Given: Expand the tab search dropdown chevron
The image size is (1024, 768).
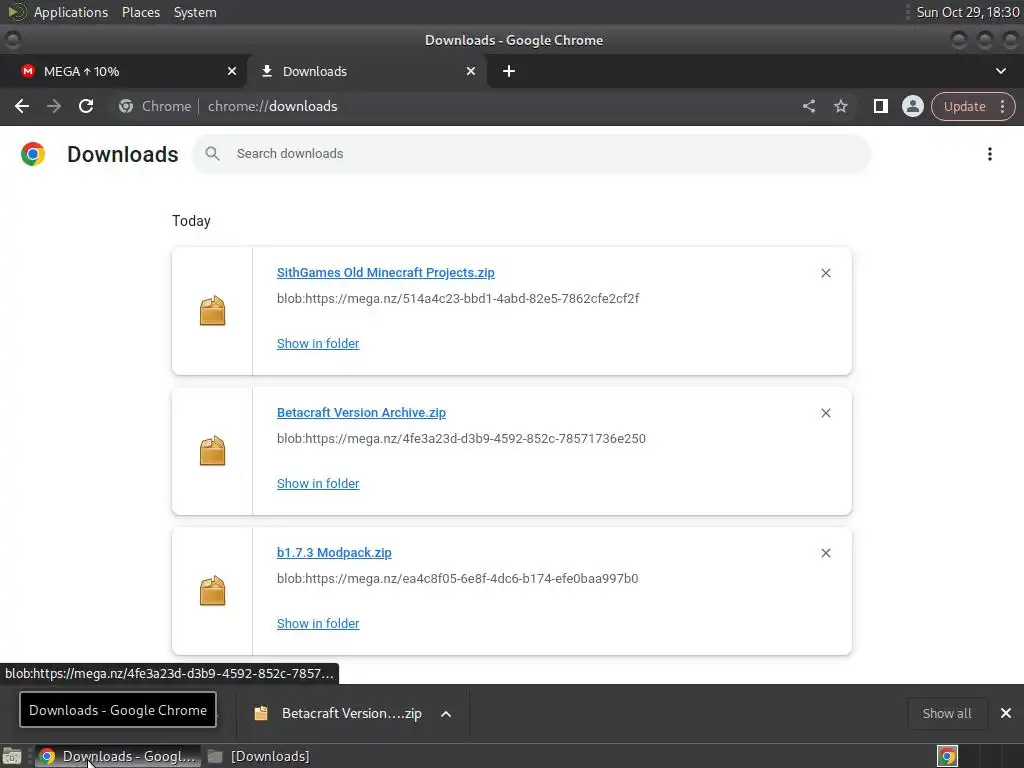Looking at the screenshot, I should 1000,71.
